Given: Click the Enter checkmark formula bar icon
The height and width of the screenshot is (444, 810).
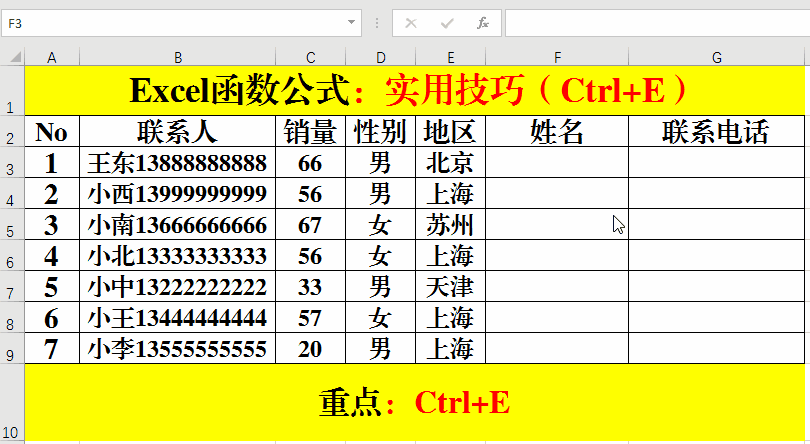Looking at the screenshot, I should (447, 23).
